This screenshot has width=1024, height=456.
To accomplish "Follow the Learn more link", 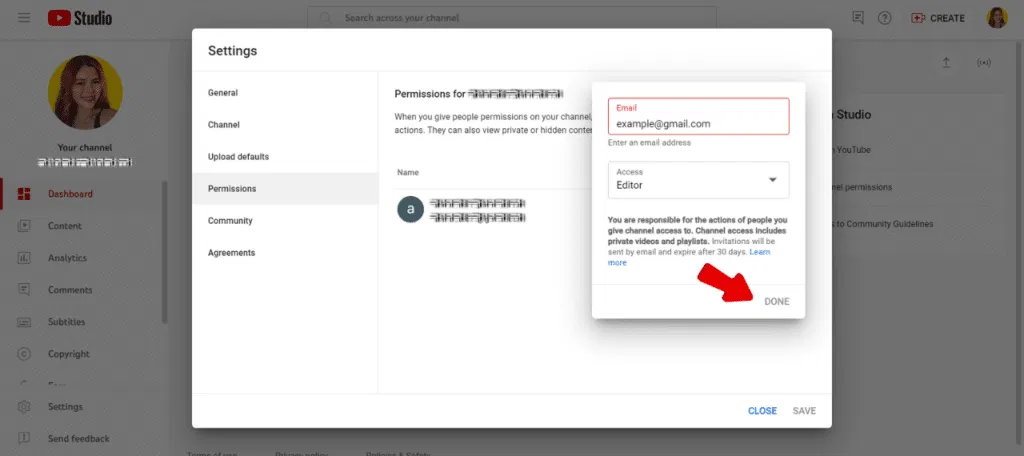I will pyautogui.click(x=617, y=263).
